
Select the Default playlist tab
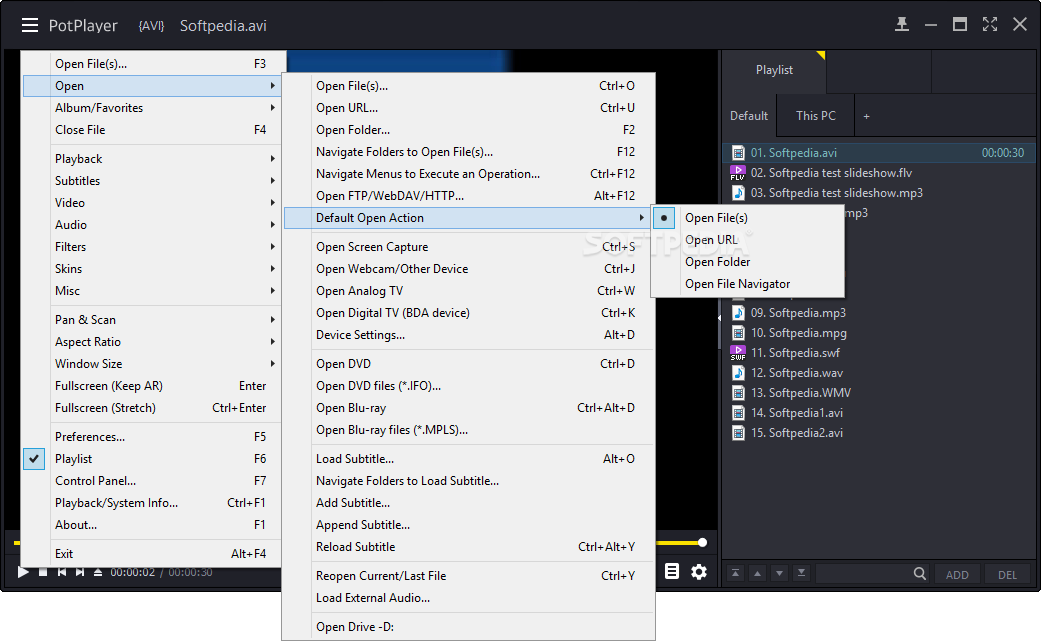tap(749, 115)
